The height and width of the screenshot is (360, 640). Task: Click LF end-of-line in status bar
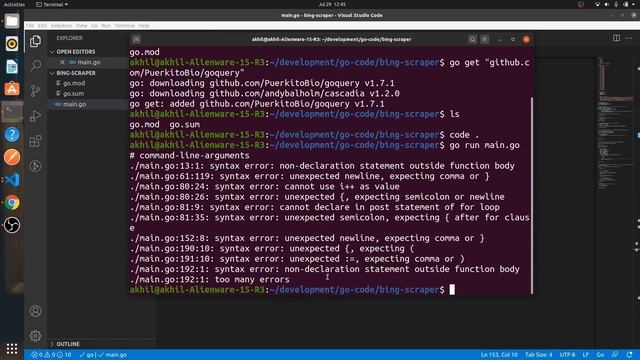(586, 355)
